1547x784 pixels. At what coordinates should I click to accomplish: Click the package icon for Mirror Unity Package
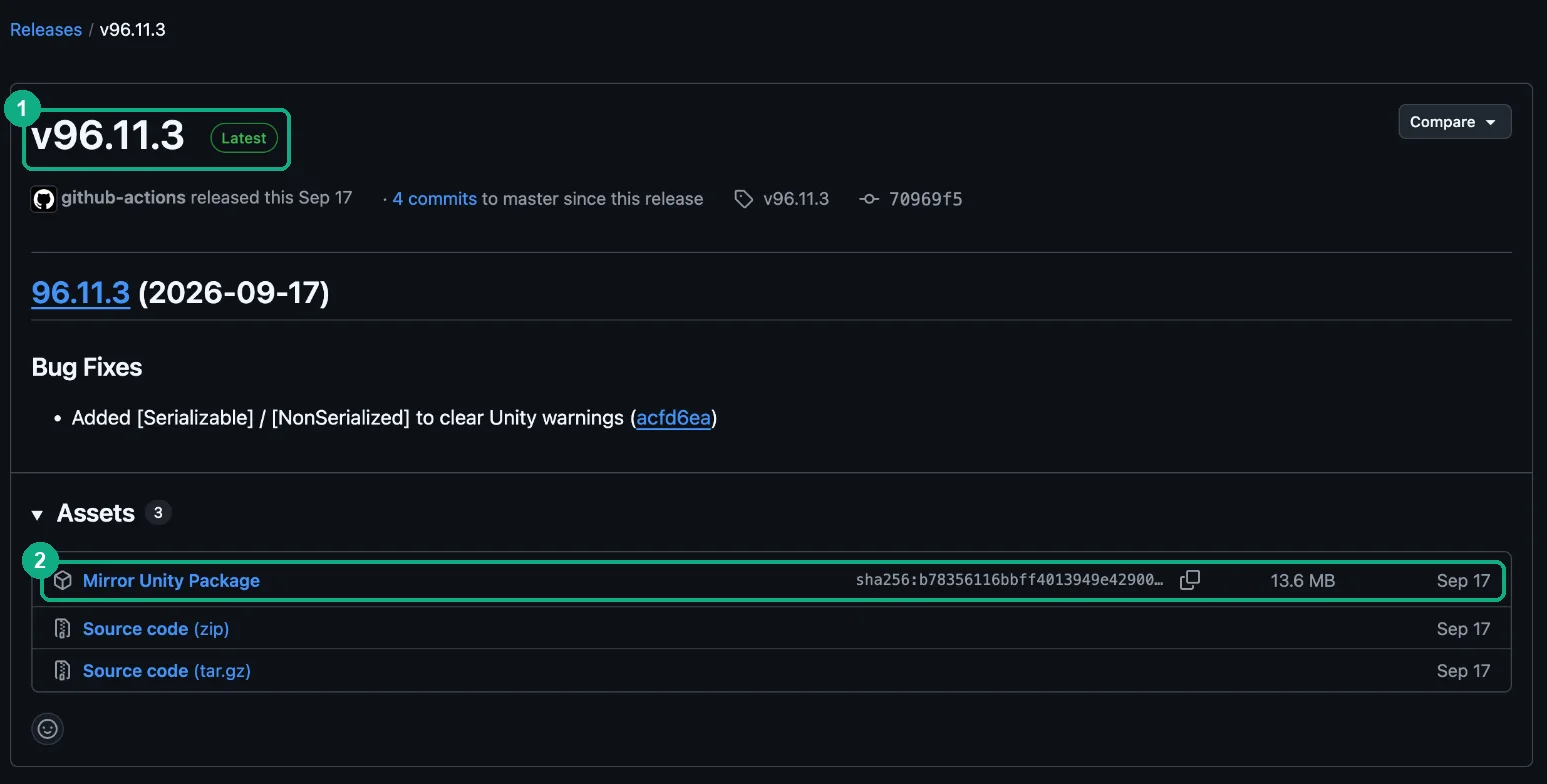tap(63, 580)
